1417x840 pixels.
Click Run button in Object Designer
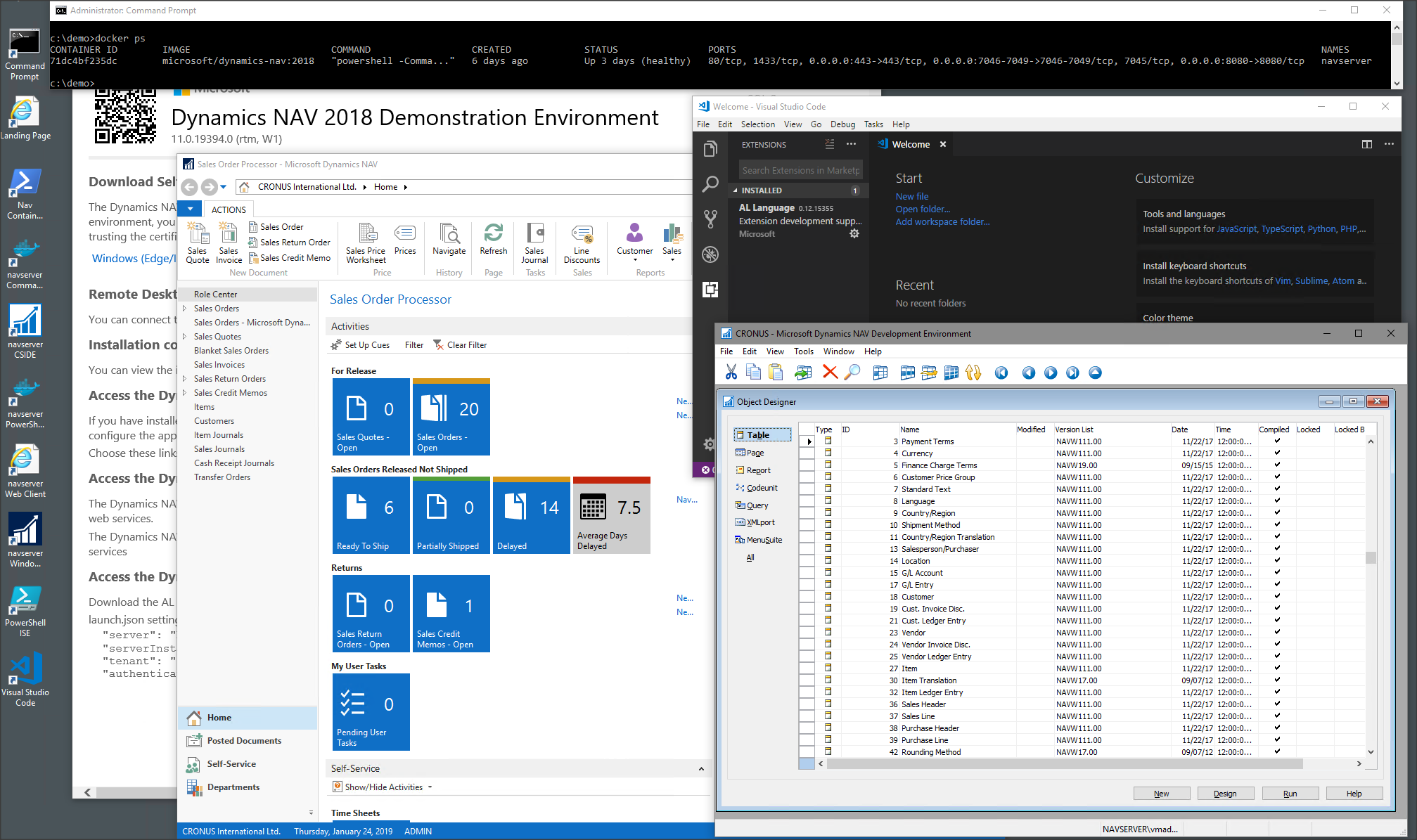click(1290, 794)
